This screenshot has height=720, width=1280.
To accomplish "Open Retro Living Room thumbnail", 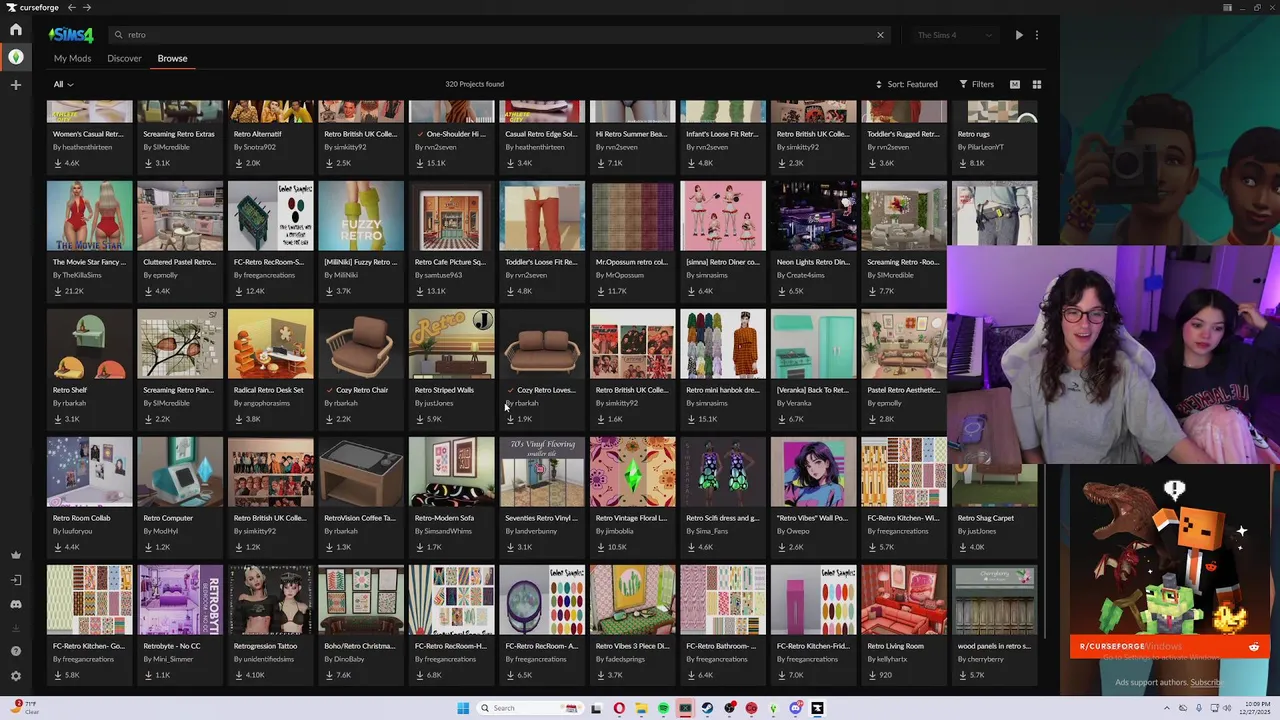I will (904, 599).
